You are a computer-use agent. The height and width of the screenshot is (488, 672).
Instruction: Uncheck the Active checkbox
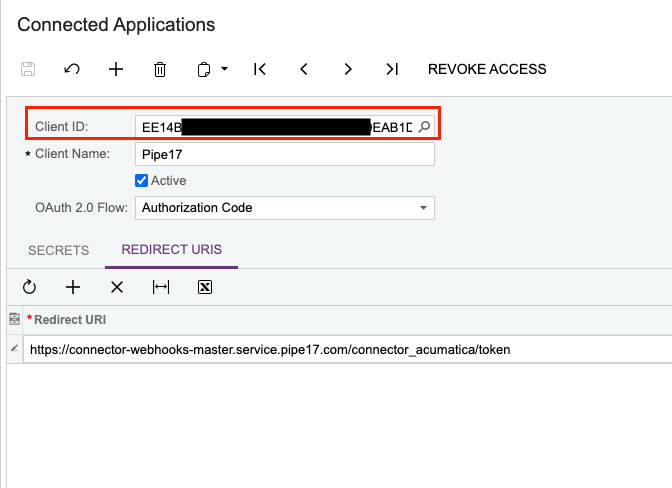pyautogui.click(x=141, y=180)
